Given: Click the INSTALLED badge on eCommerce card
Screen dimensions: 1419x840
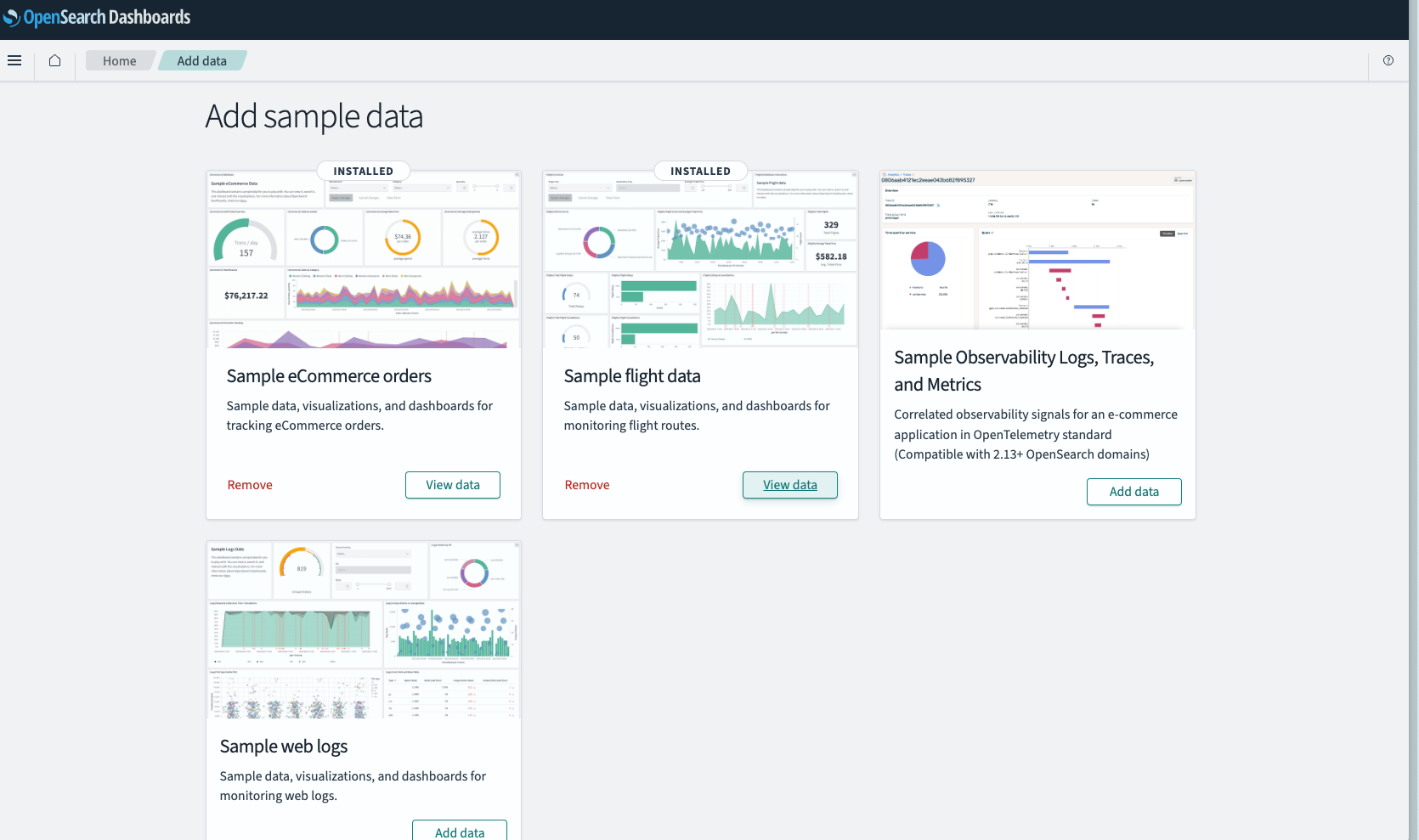Looking at the screenshot, I should [x=364, y=171].
